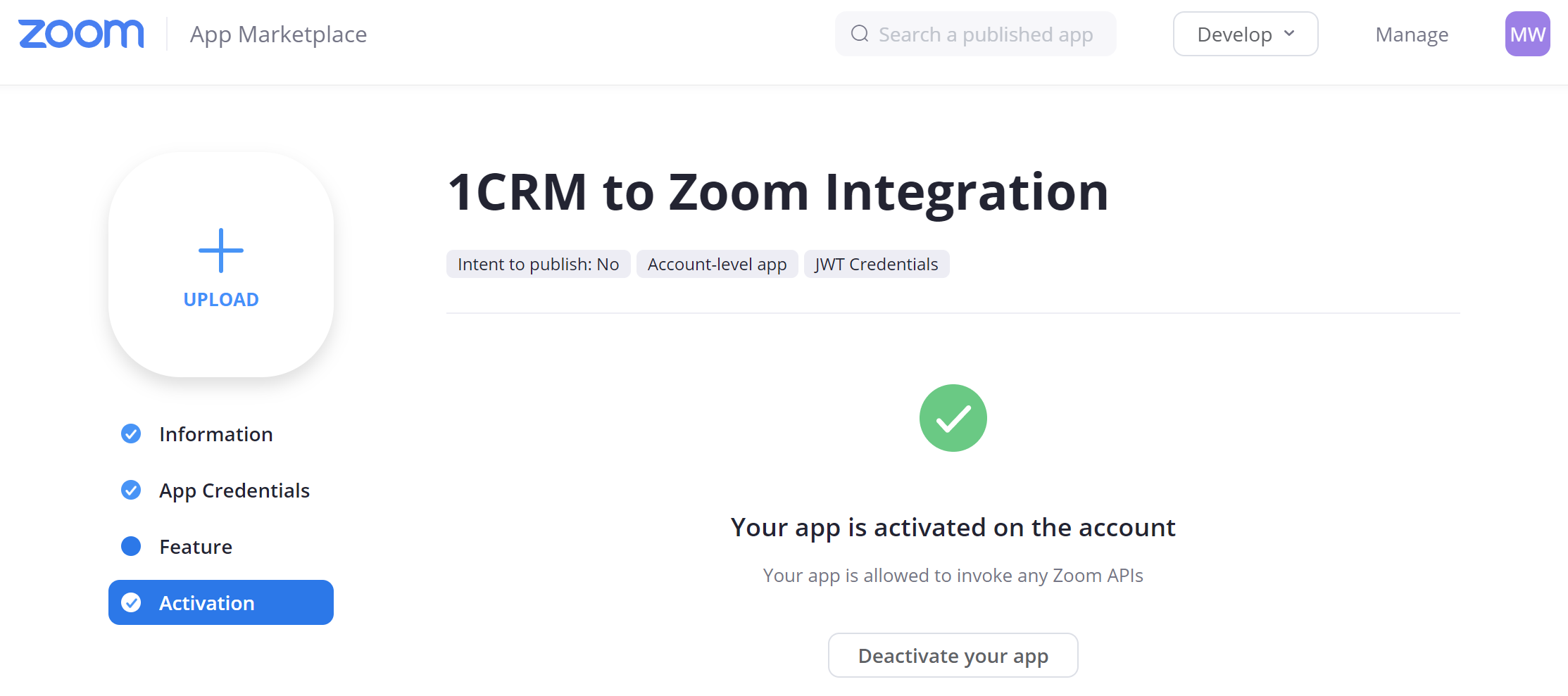Click the checkmark icon beside Information
Image resolution: width=1568 pixels, height=696 pixels.
[x=131, y=434]
